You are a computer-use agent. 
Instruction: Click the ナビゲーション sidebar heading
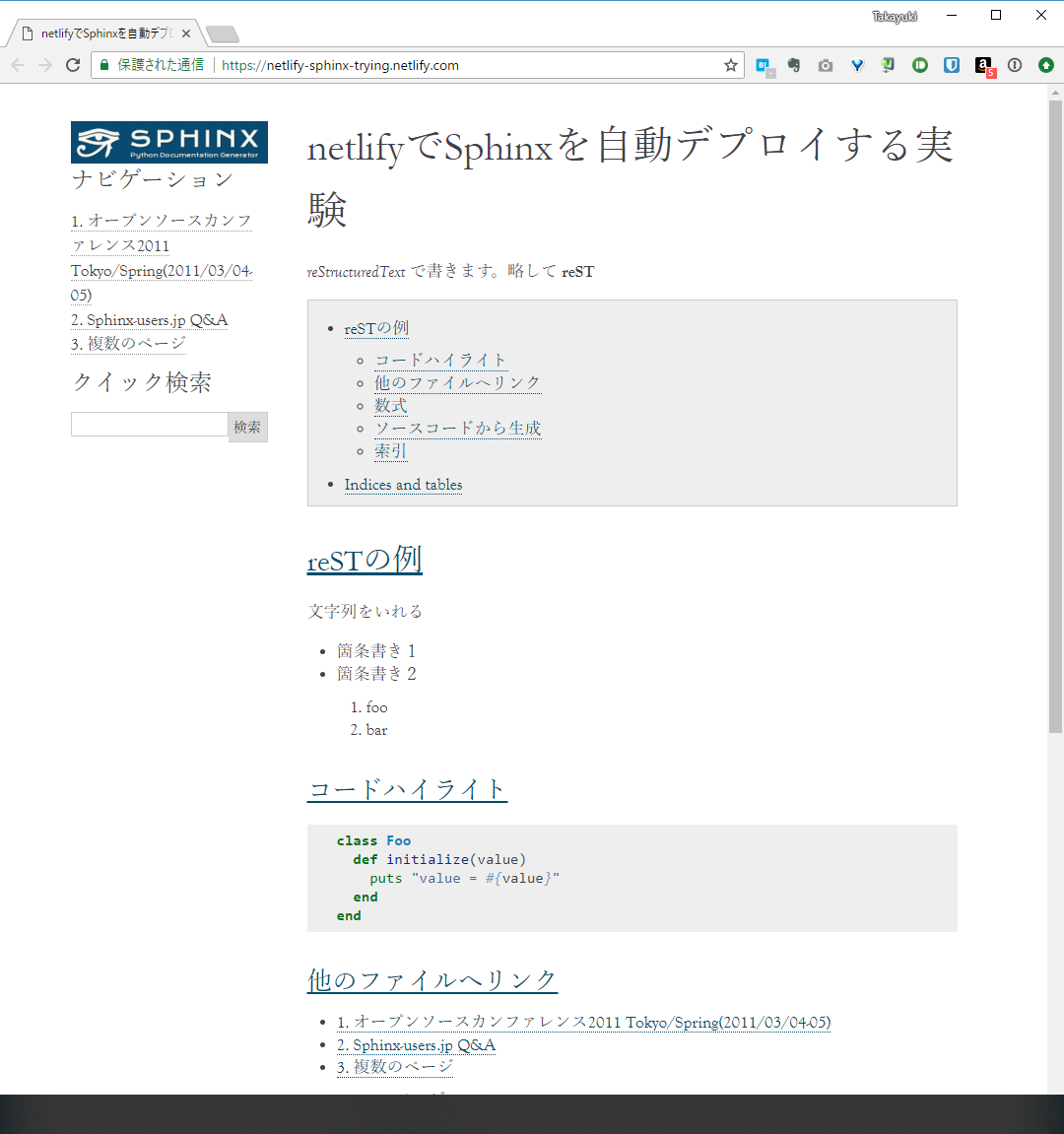click(x=152, y=179)
